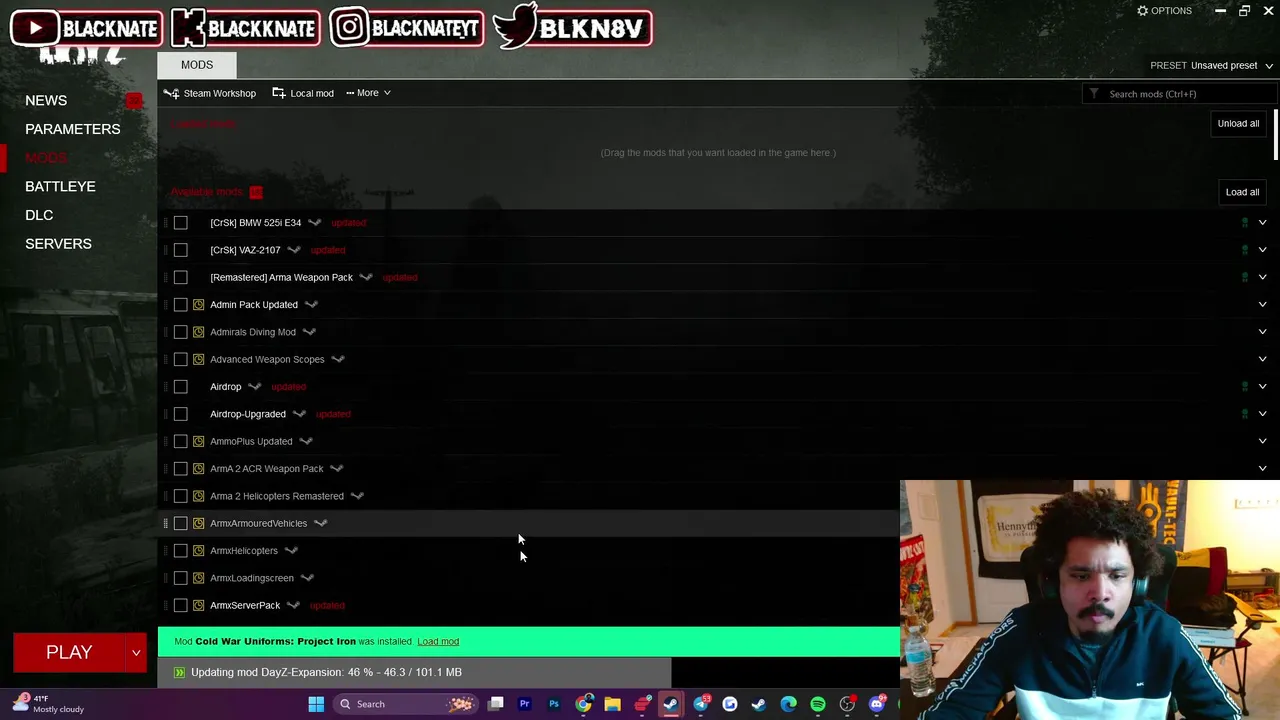Screen dimensions: 1280x720
Task: Tick ArmxServerPack checkbox
Action: (180, 605)
